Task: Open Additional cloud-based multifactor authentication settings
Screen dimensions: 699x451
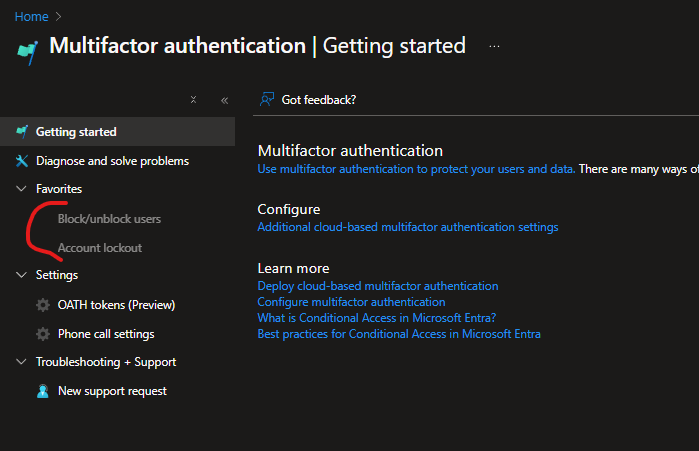Action: (x=408, y=227)
